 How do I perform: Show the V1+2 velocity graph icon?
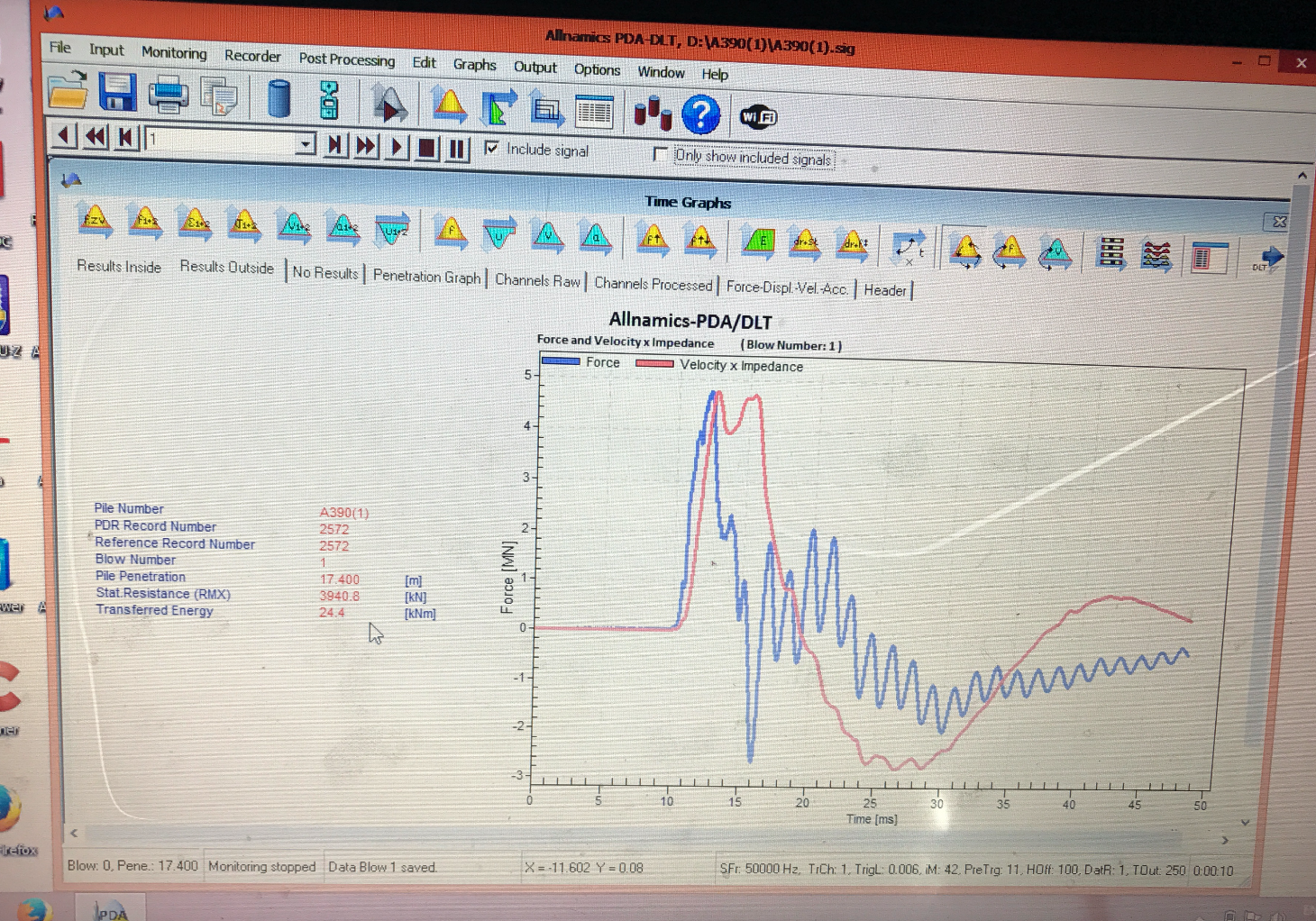(x=294, y=226)
